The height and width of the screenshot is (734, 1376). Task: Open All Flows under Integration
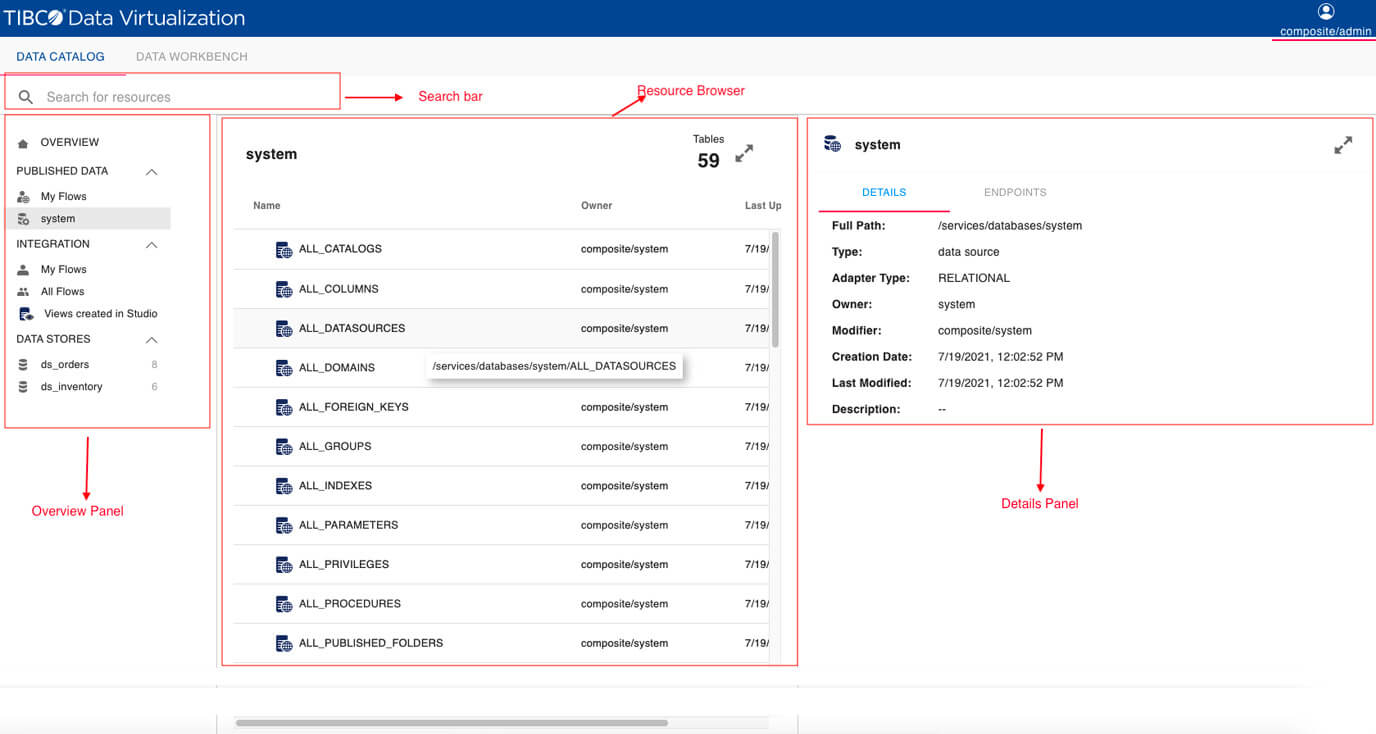[x=62, y=292]
